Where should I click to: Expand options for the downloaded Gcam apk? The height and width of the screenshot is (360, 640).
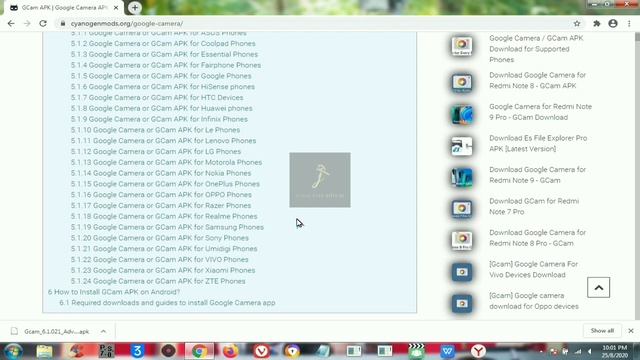pos(103,331)
